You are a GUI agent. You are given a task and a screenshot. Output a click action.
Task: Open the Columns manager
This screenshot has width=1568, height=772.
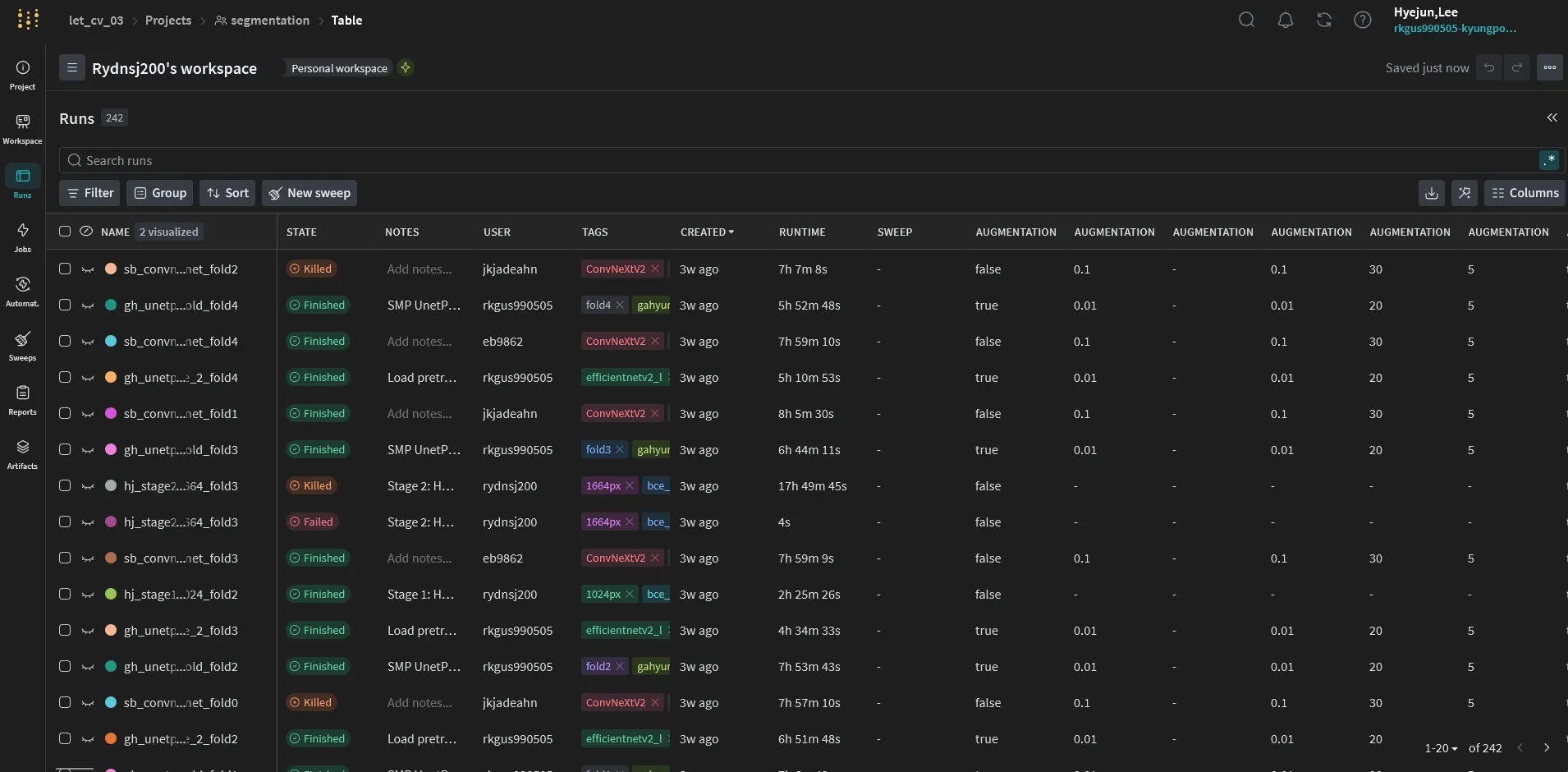pos(1524,193)
